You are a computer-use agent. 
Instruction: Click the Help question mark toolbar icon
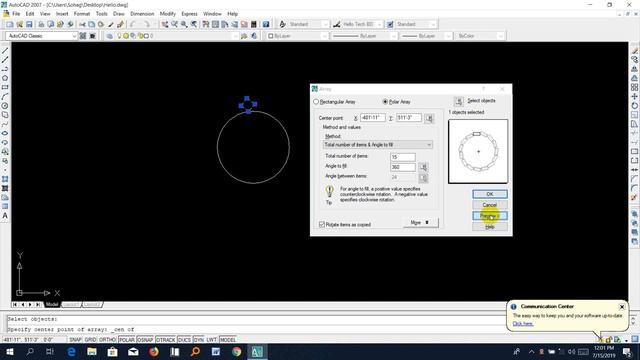tap(266, 24)
